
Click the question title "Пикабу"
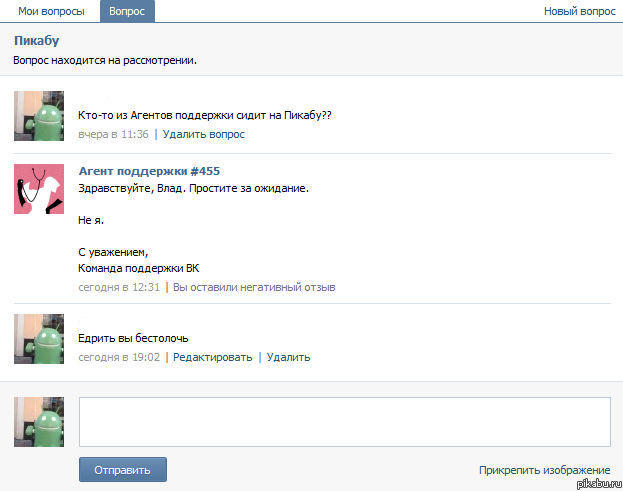pyautogui.click(x=37, y=41)
